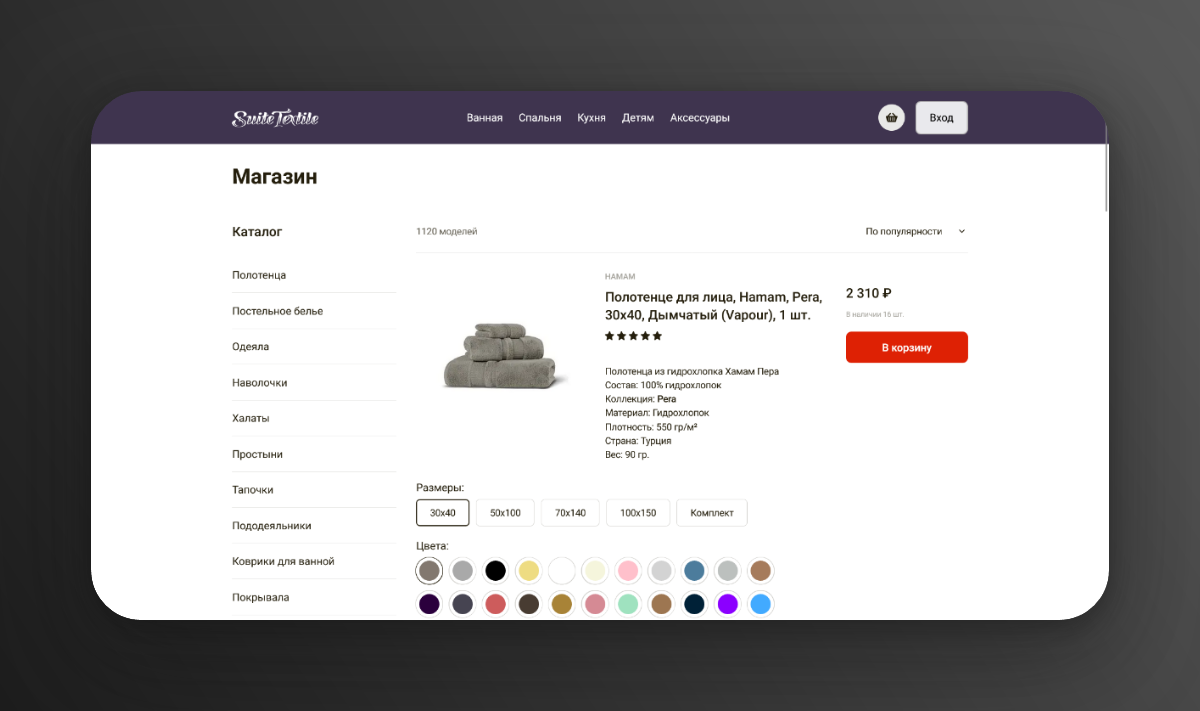The height and width of the screenshot is (711, 1200).
Task: Select the 70x140 size option
Action: coord(570,513)
